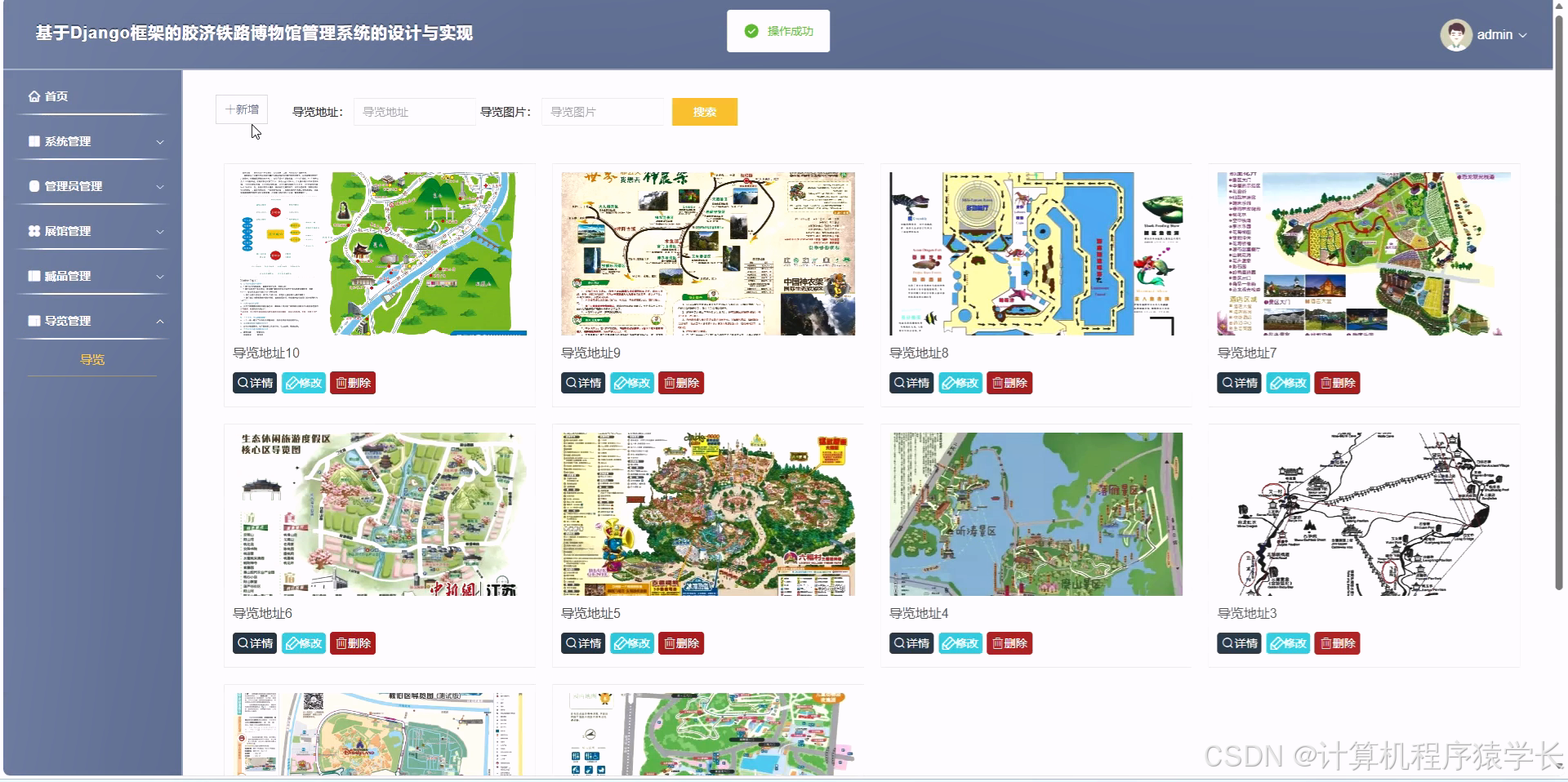Focus the 导览图片 search input
The image size is (1568, 782).
602,112
